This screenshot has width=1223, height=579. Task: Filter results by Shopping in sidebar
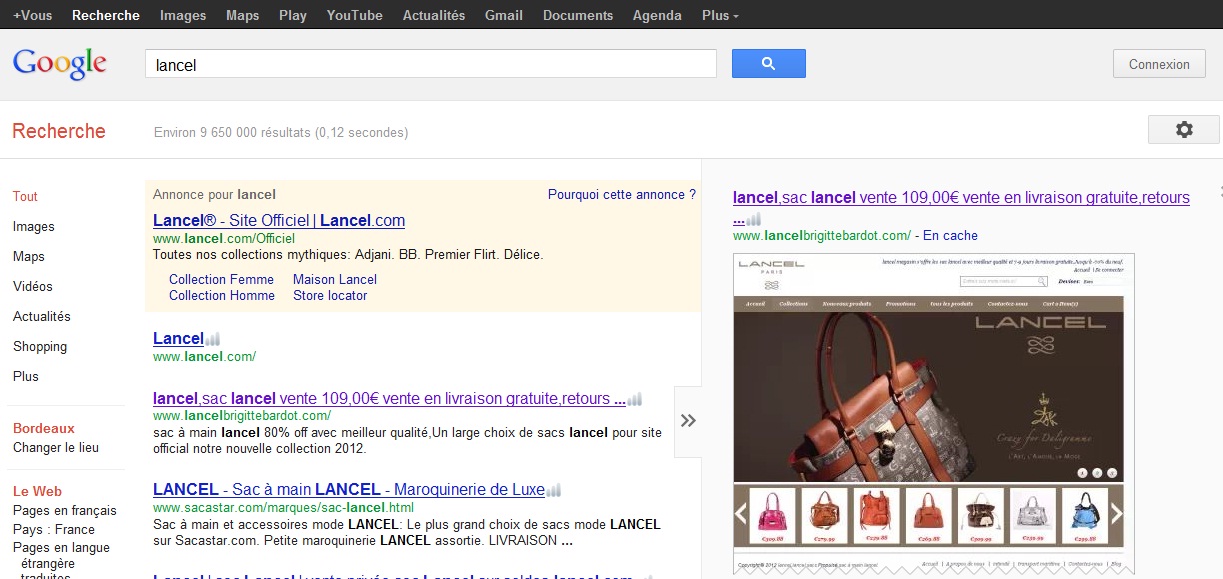(40, 347)
